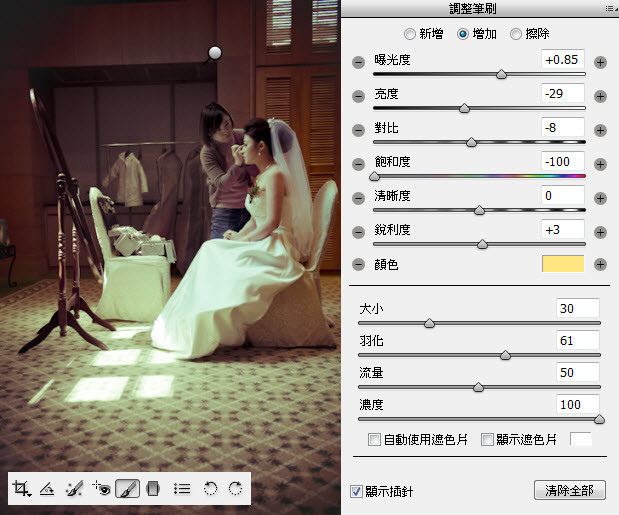Screen dimensions: 619x515
Task: Select the Spot Removal tool
Action: (74, 489)
